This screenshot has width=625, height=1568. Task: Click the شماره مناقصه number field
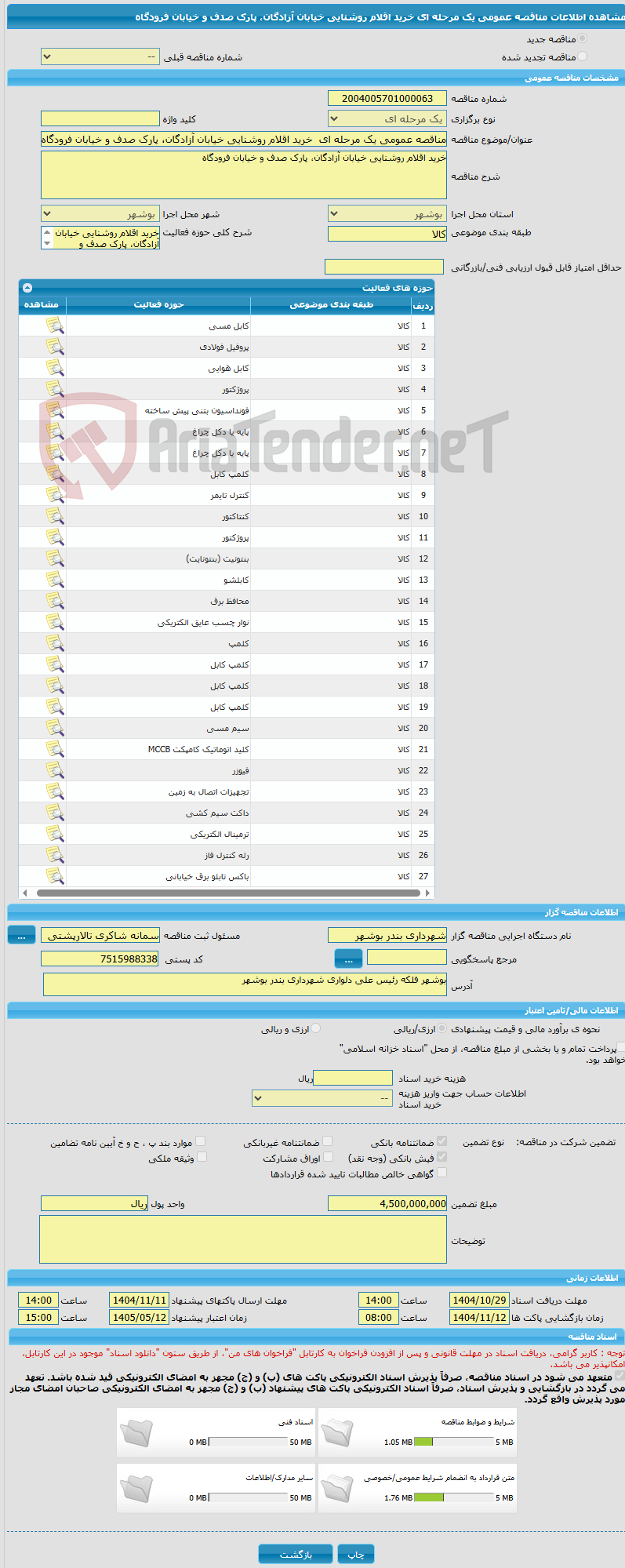387,98
